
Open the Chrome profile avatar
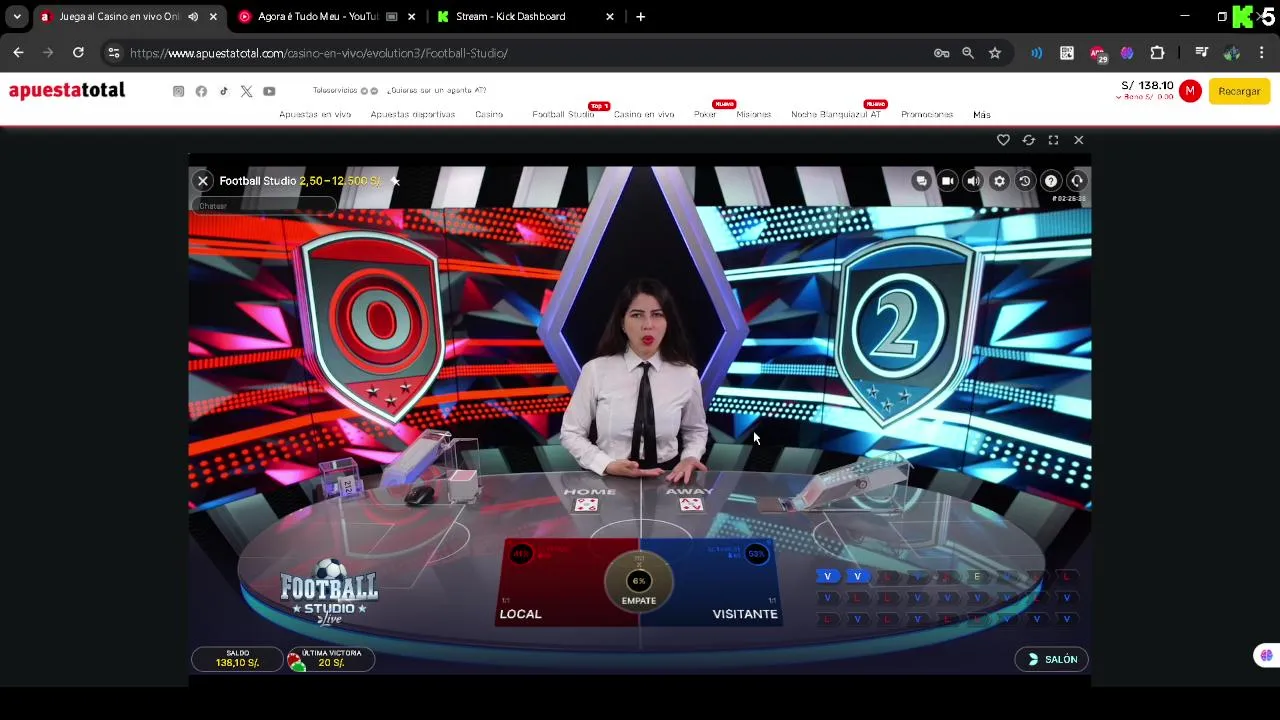pyautogui.click(x=1232, y=53)
